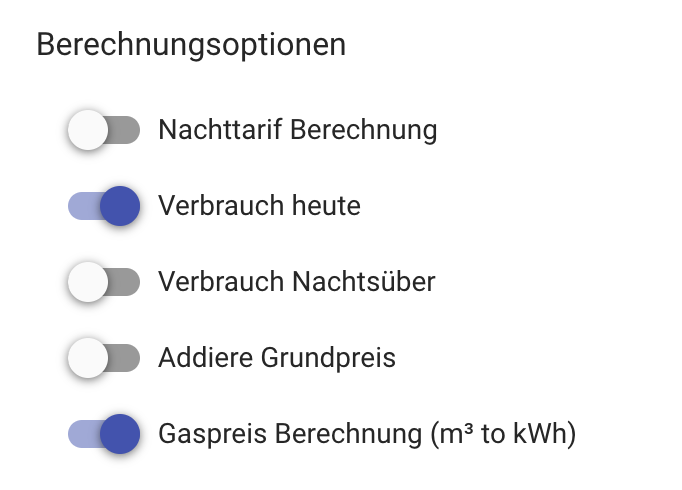This screenshot has height=490, width=682.
Task: Click the Gaspreis Berechnung (m³ to kWh) label
Action: pos(367,435)
